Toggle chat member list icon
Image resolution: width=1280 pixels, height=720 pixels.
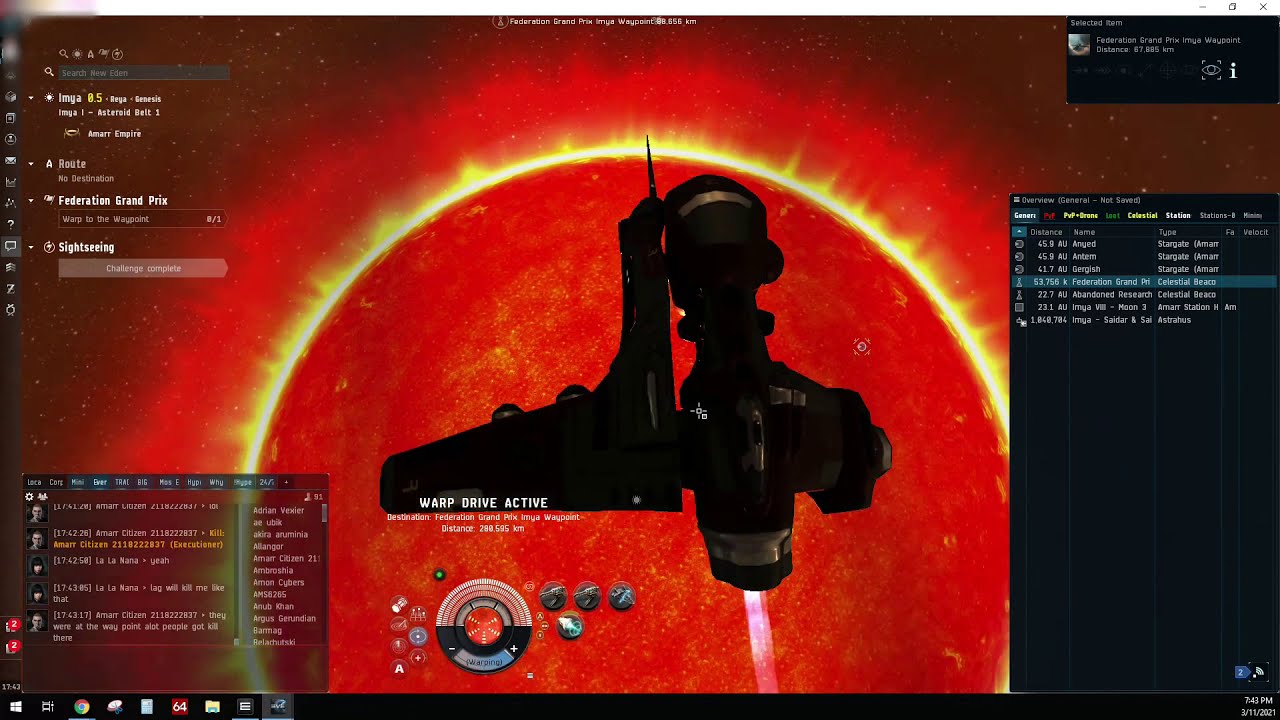click(42, 496)
